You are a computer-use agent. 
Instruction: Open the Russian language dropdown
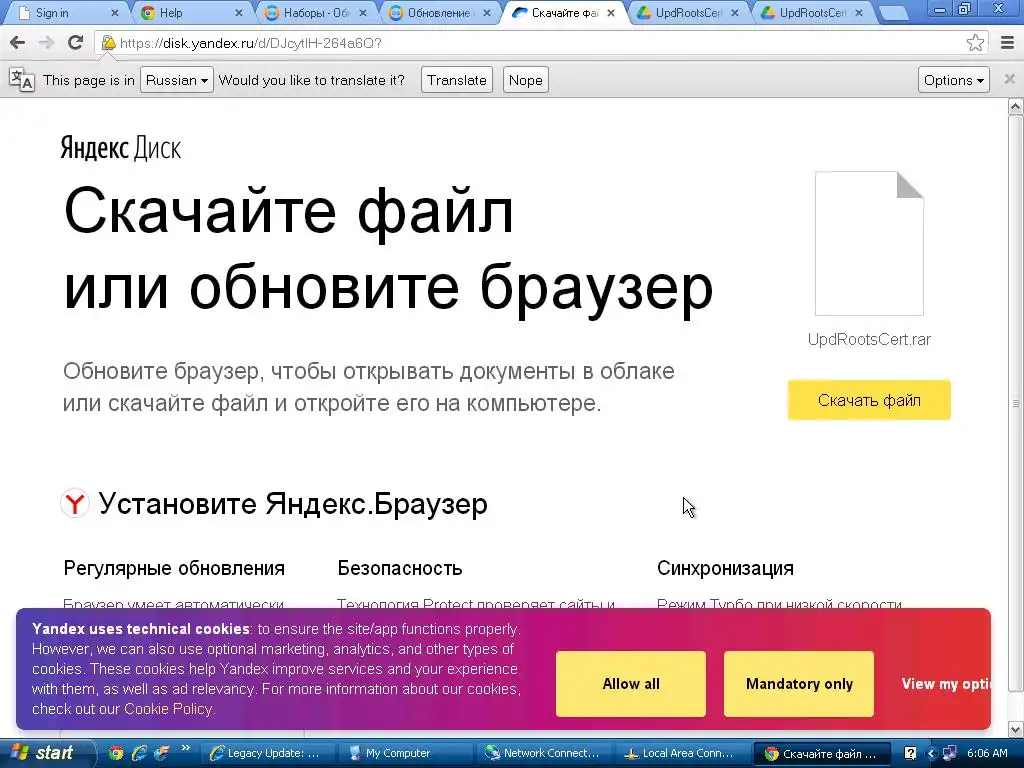point(177,80)
